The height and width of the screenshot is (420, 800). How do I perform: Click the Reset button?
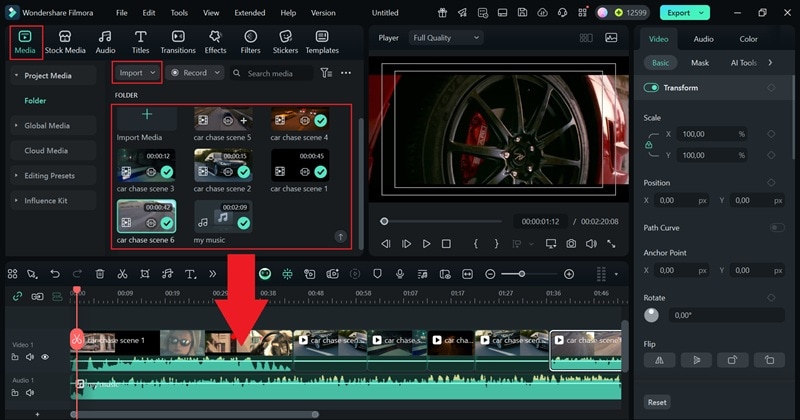pos(657,402)
